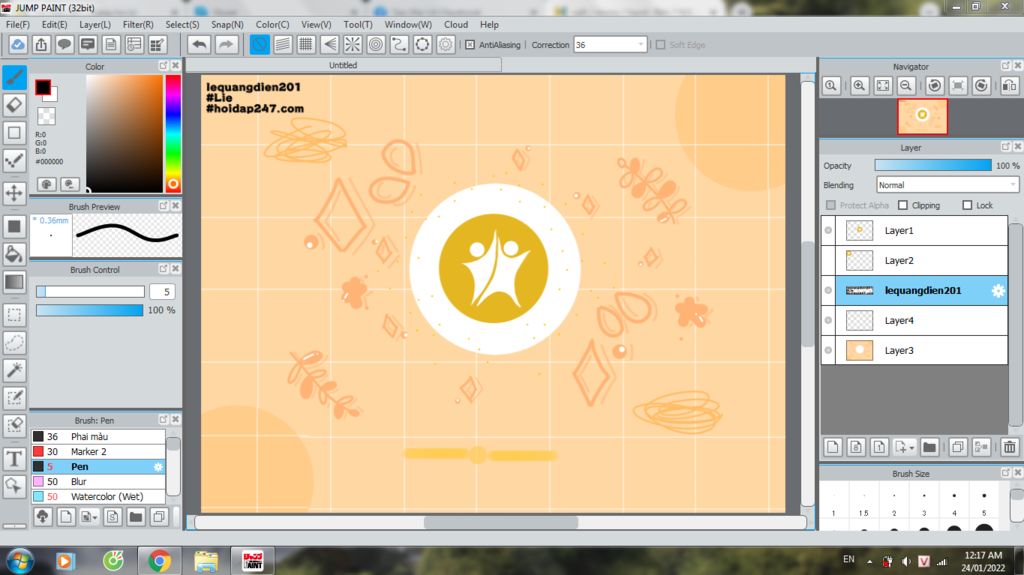Viewport: 1024px width, 575px height.
Task: Select the rectangular Select tool
Action: tap(14, 315)
